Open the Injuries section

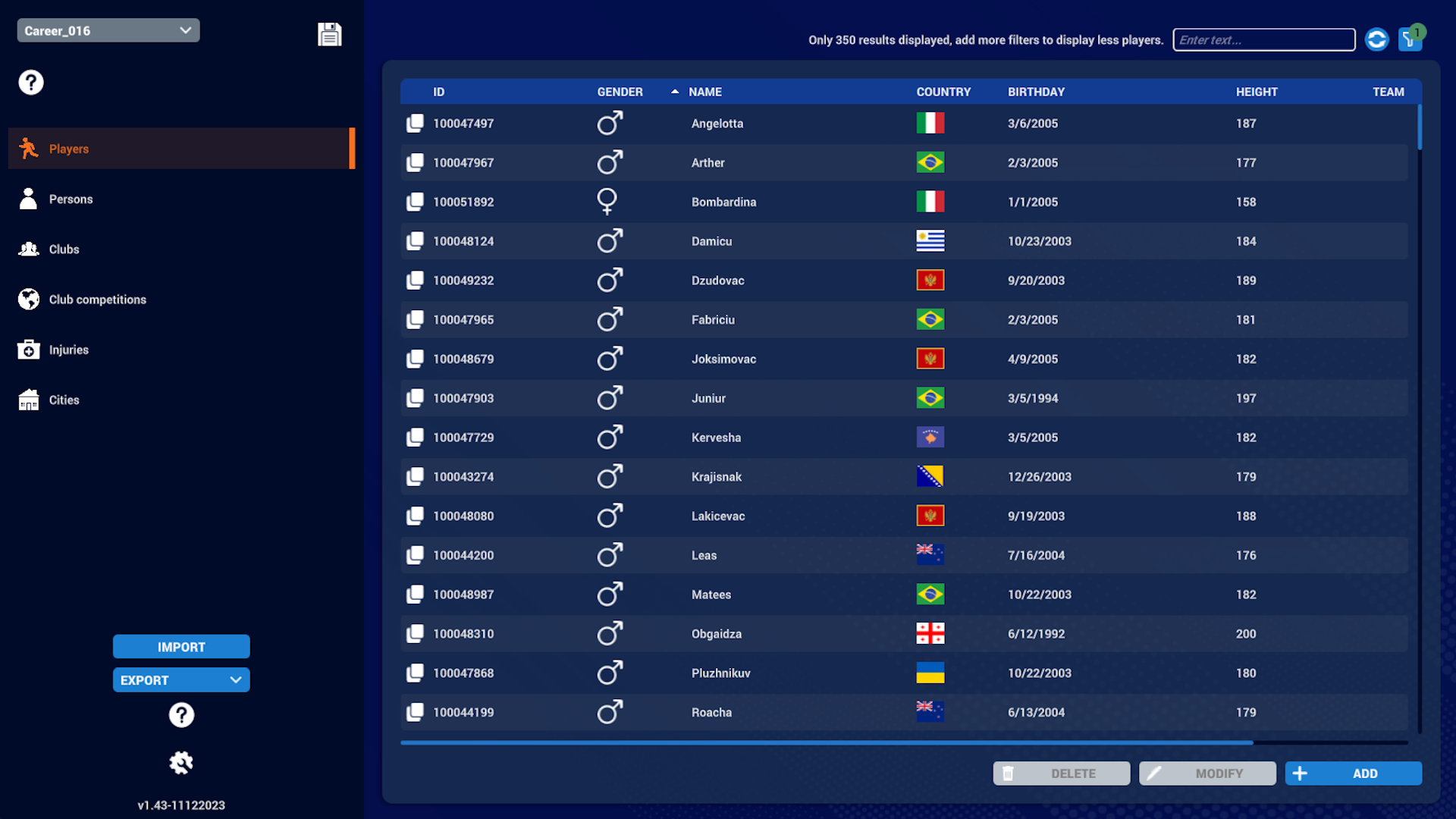(x=68, y=350)
